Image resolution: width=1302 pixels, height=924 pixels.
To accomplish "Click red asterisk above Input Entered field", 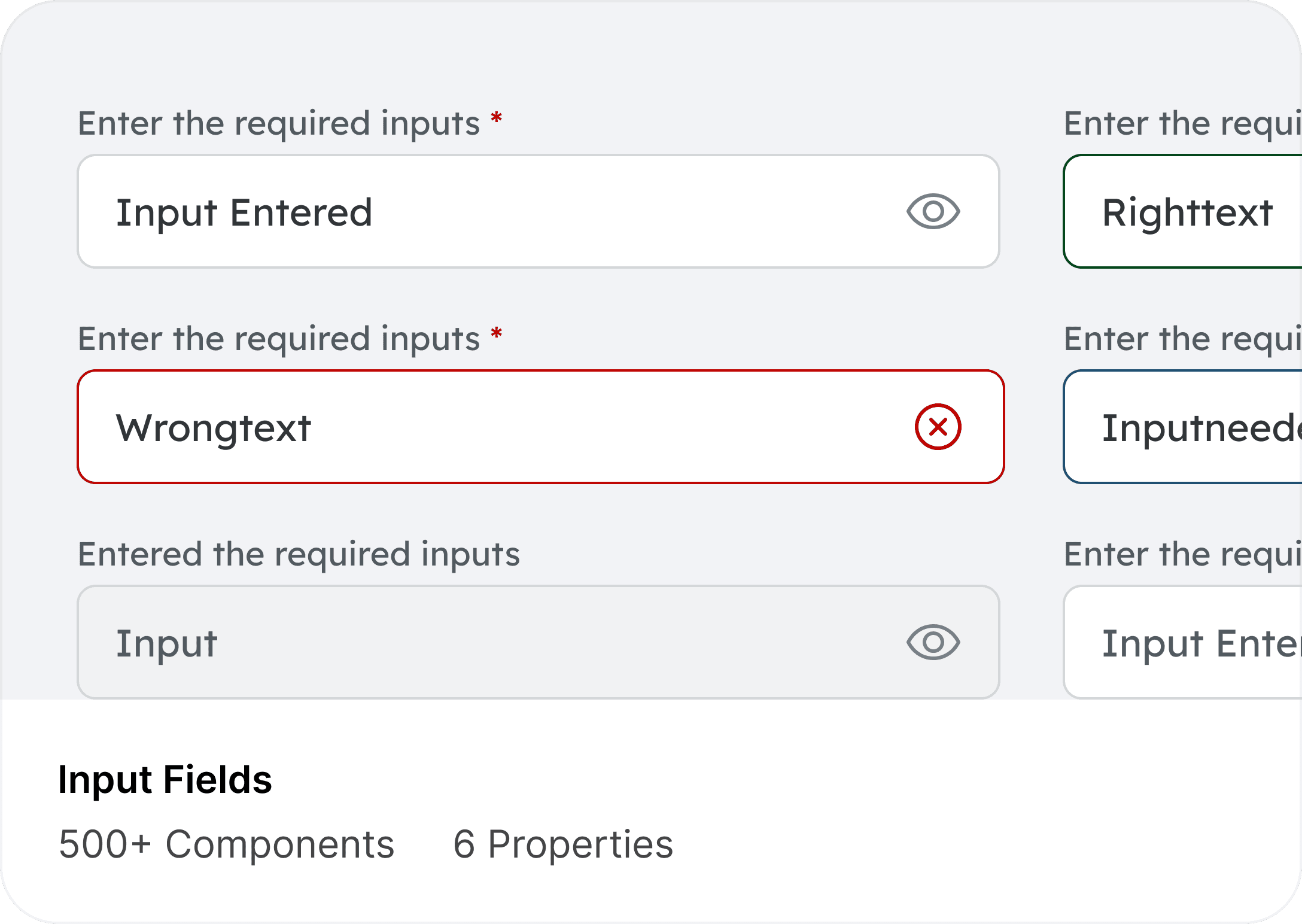I will pyautogui.click(x=496, y=118).
